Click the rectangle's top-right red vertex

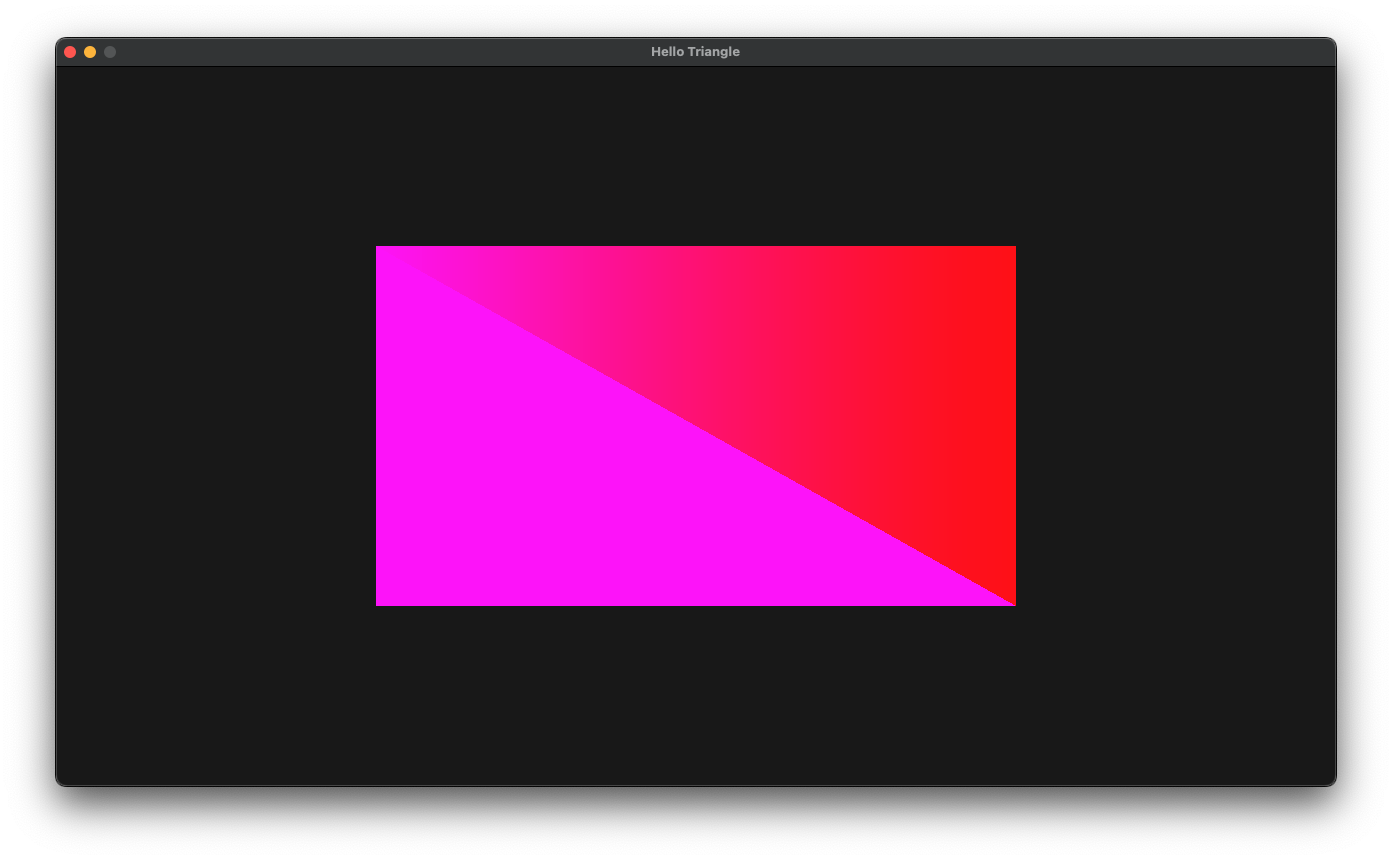(x=1013, y=248)
